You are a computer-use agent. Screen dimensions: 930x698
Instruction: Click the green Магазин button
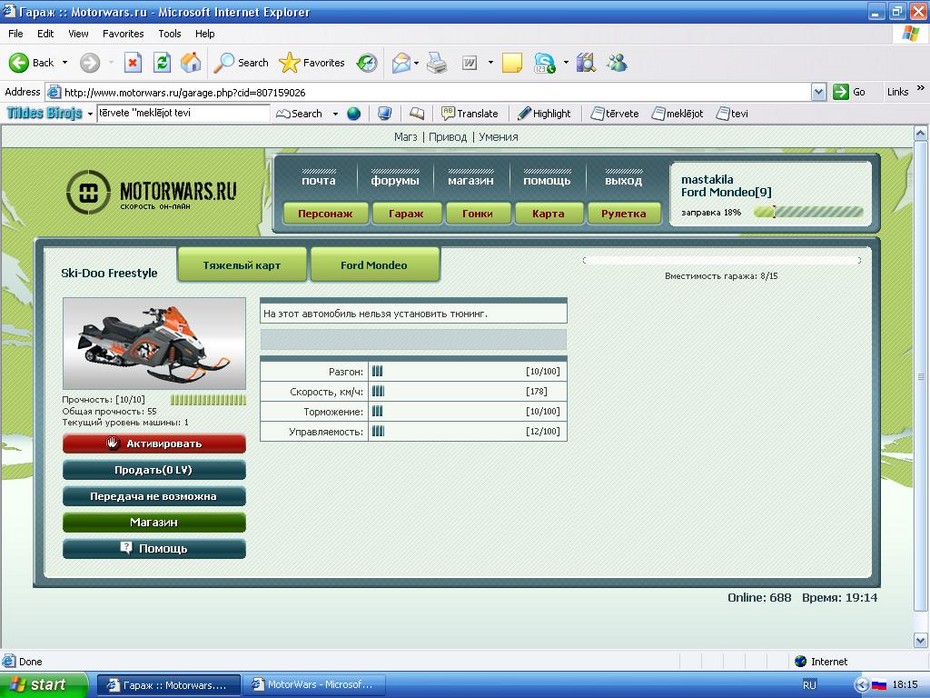pyautogui.click(x=154, y=522)
